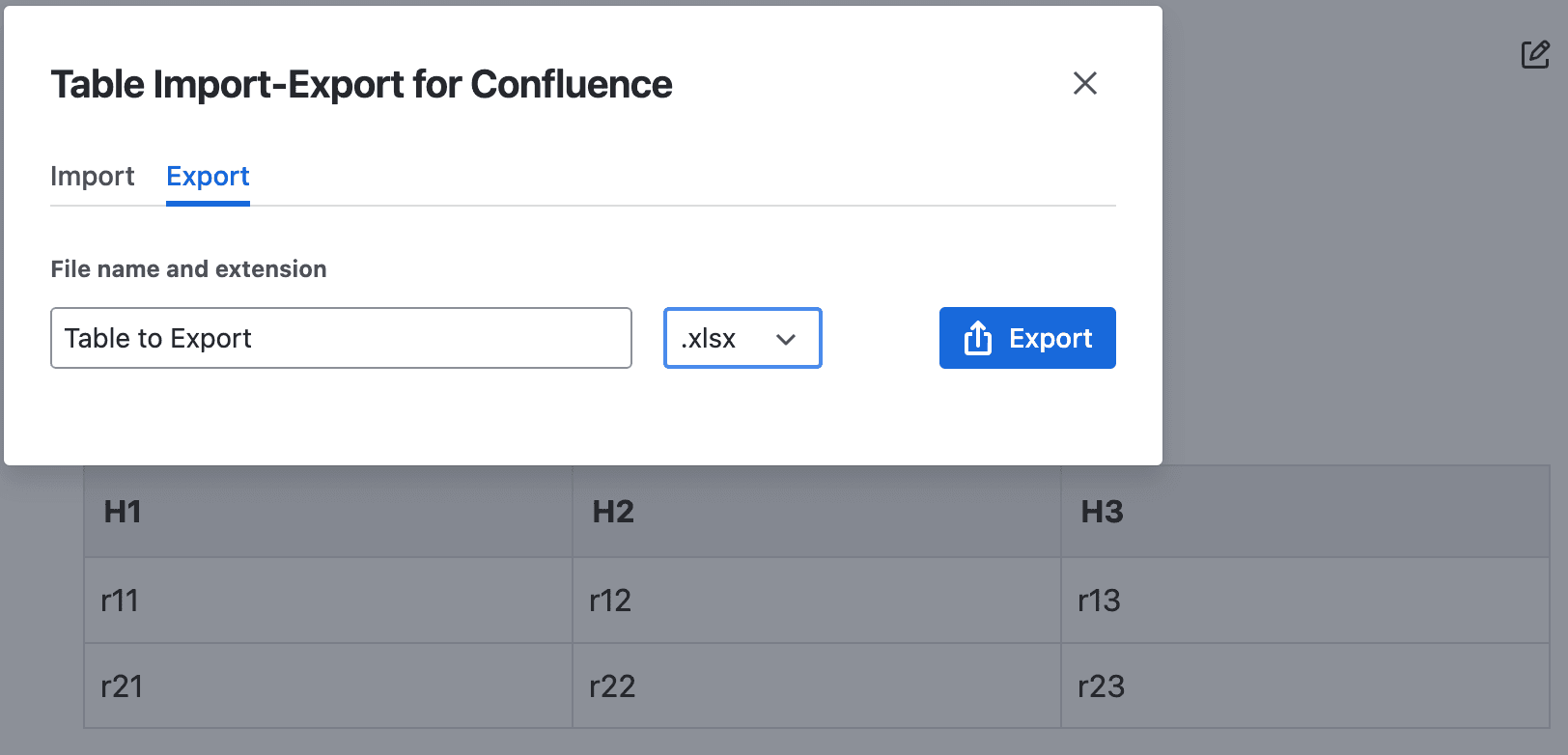Close the Table Import-Export dialog

pos(1084,84)
